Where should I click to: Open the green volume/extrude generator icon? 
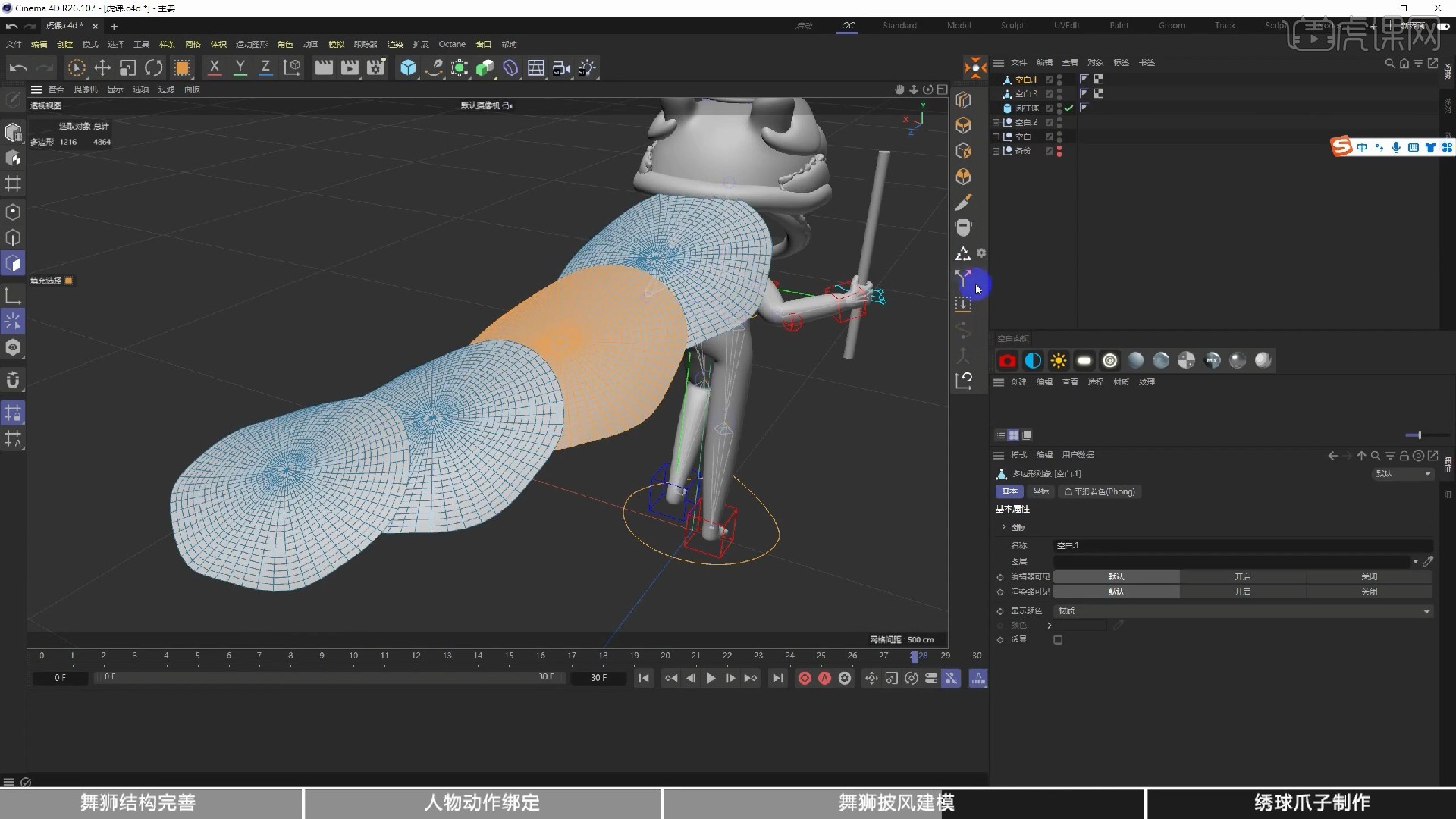(x=485, y=68)
